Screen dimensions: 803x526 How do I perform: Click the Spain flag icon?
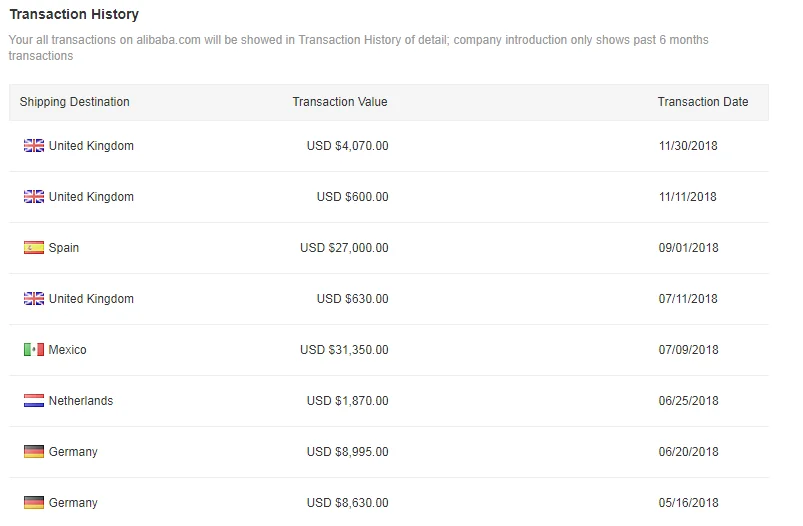click(34, 248)
